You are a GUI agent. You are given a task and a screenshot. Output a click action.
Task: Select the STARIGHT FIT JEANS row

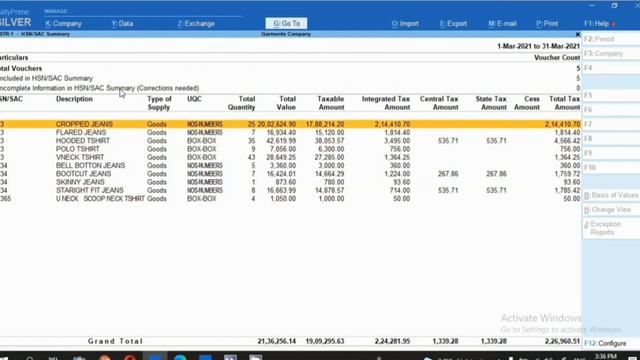click(x=290, y=190)
